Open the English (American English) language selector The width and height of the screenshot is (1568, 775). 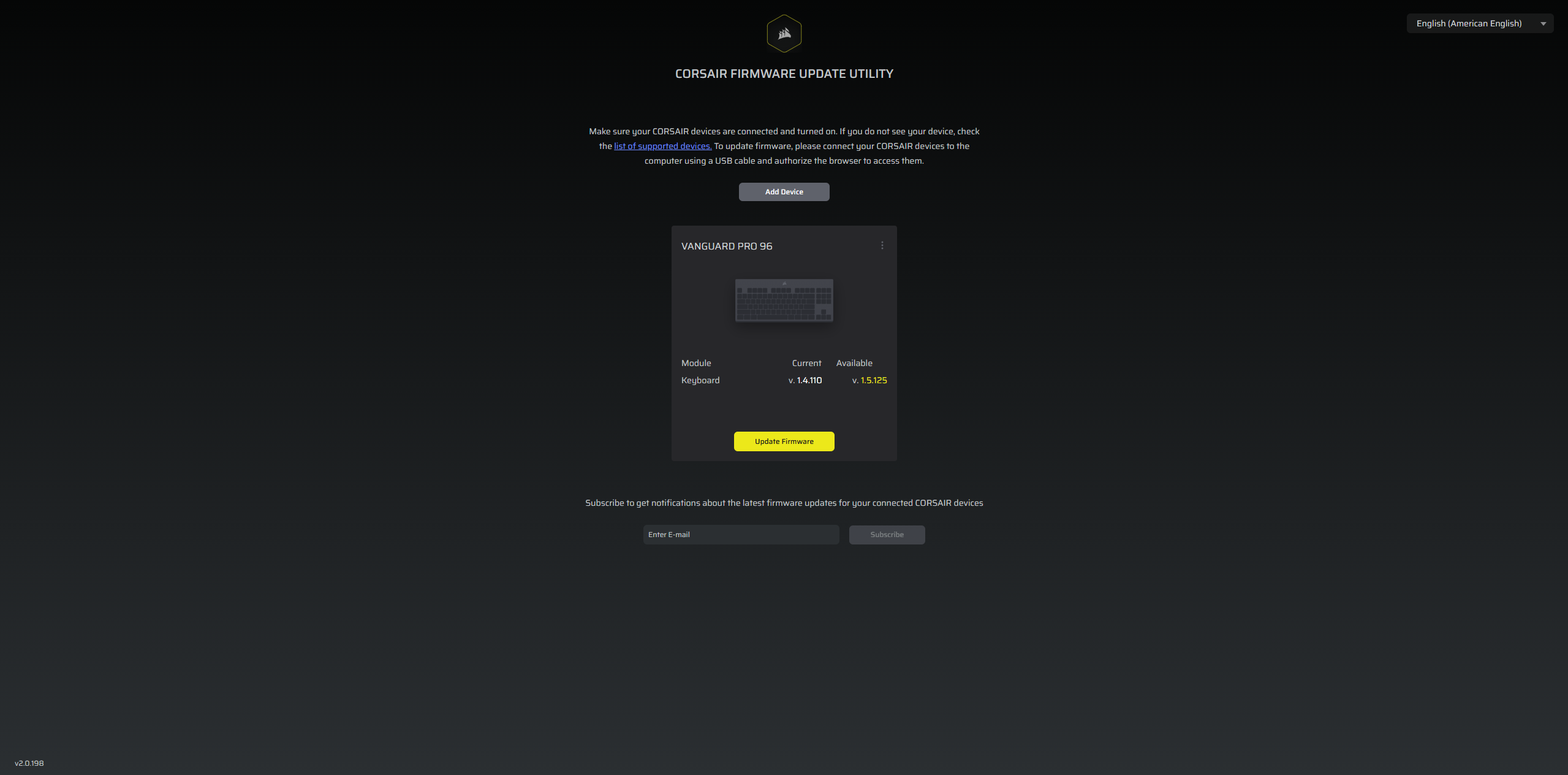point(1469,23)
